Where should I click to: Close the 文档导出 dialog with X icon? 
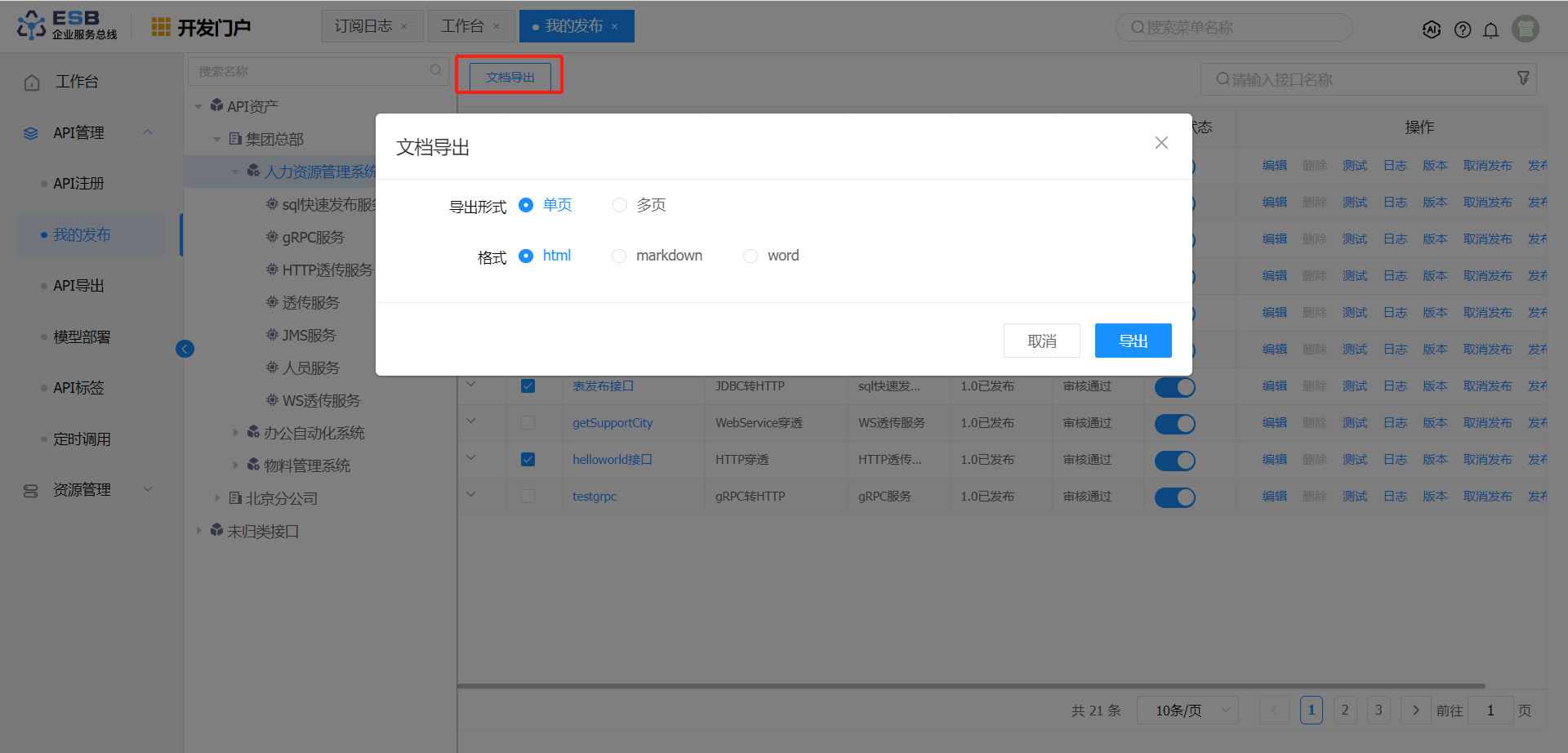click(1161, 143)
